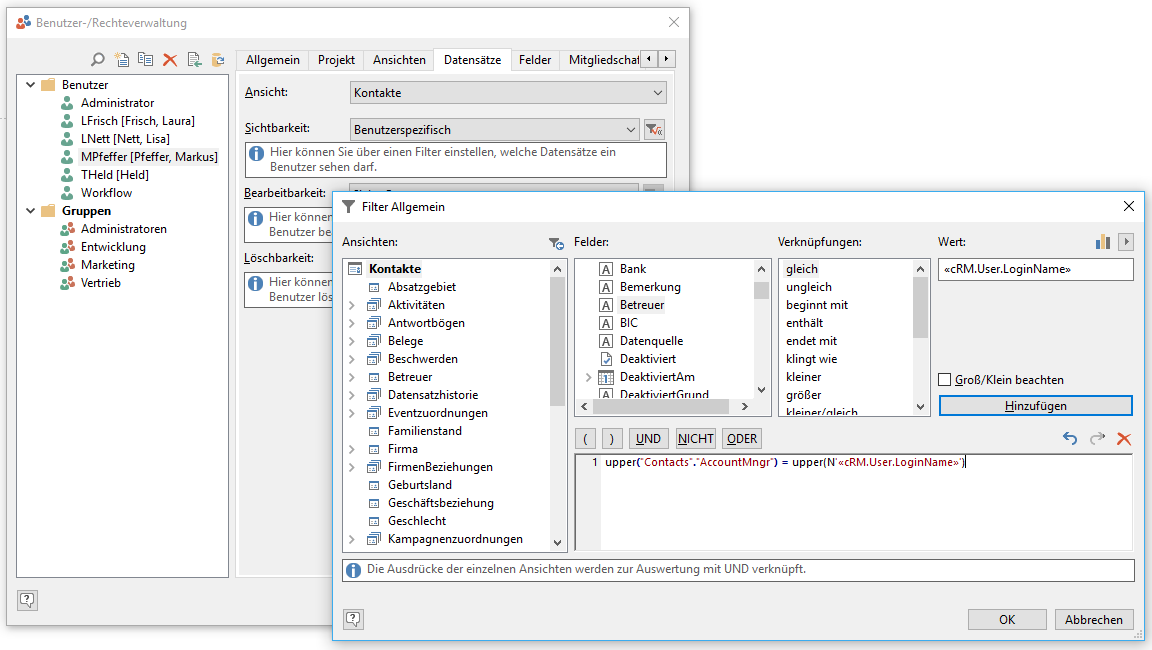Click the undo arrow above the expression editor
Image resolution: width=1152 pixels, height=650 pixels.
click(1070, 439)
